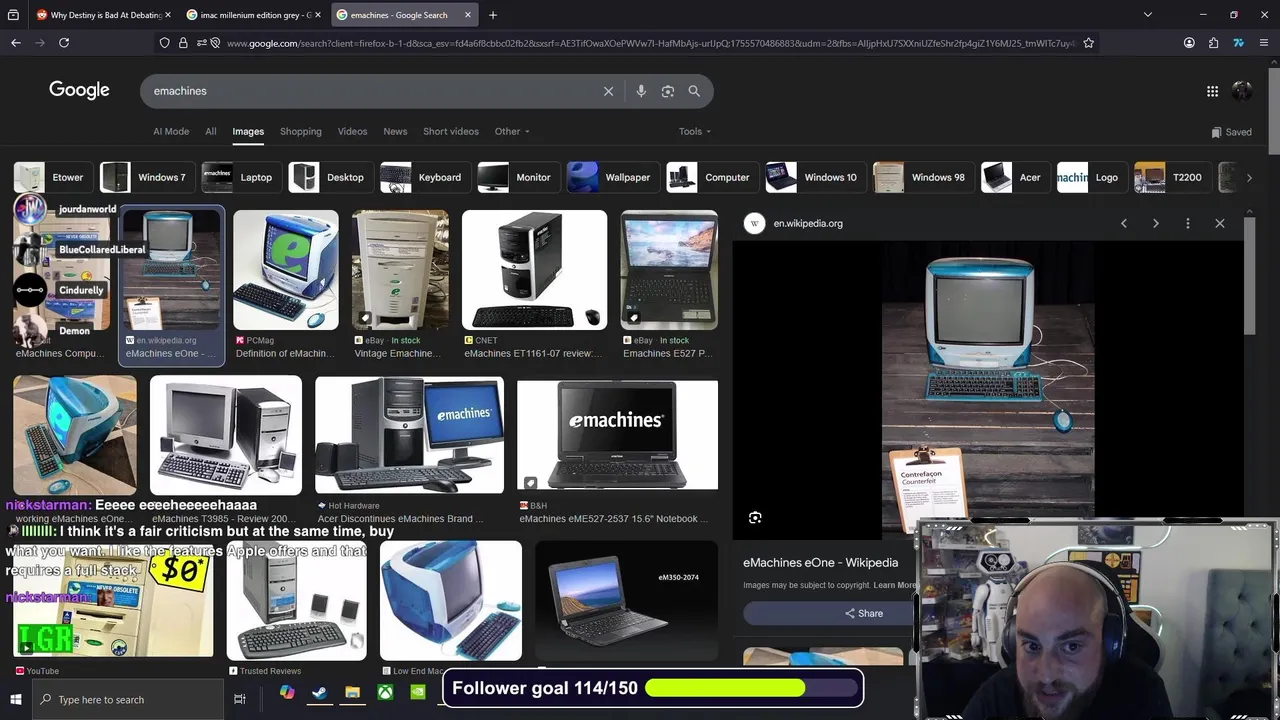Switch to the Shopping tab
Screen dimensions: 1280x720
(301, 131)
